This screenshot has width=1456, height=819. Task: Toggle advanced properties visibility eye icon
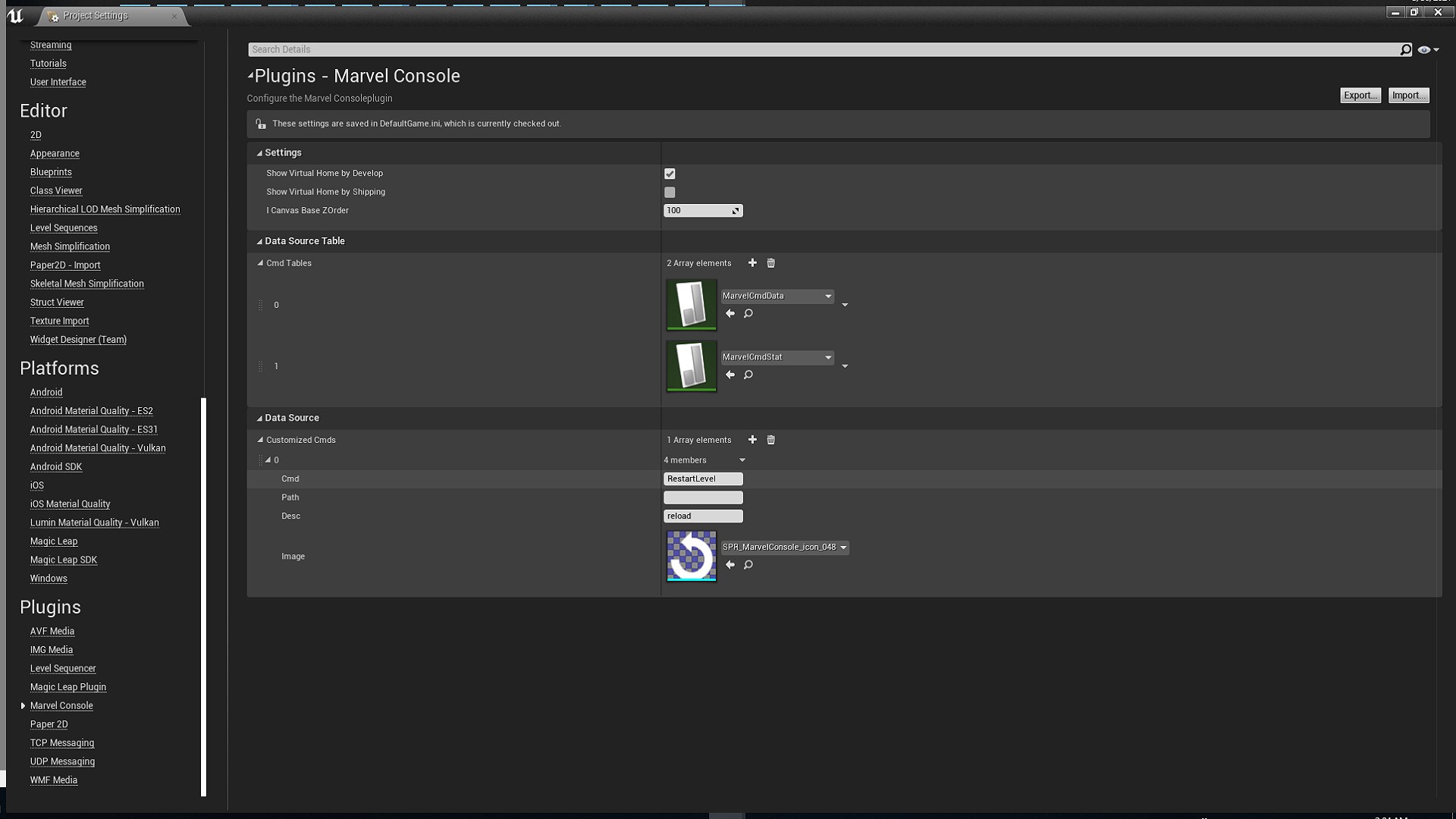[1425, 49]
